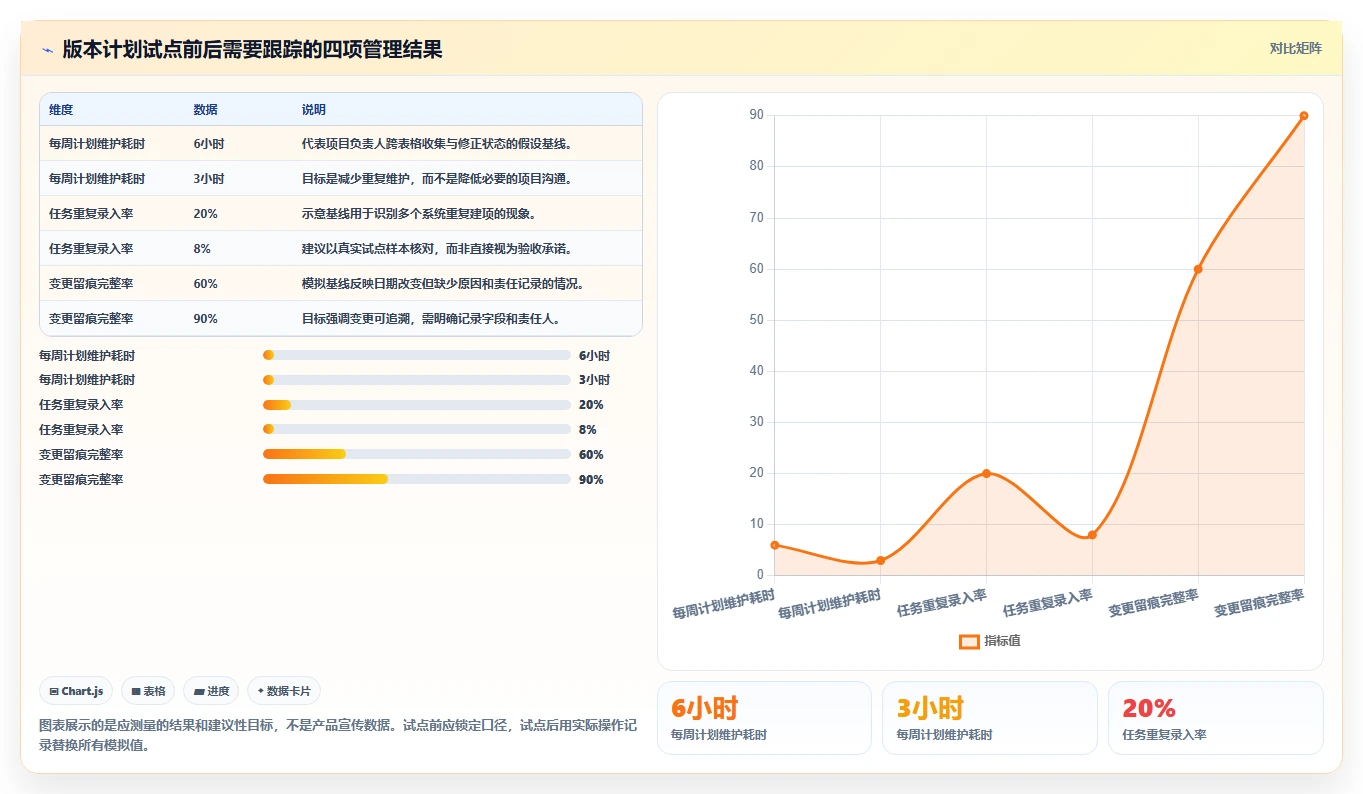Click the title 版本计划试点前后需要跟踪的四项管理结果
The height and width of the screenshot is (794, 1363).
pyautogui.click(x=252, y=49)
